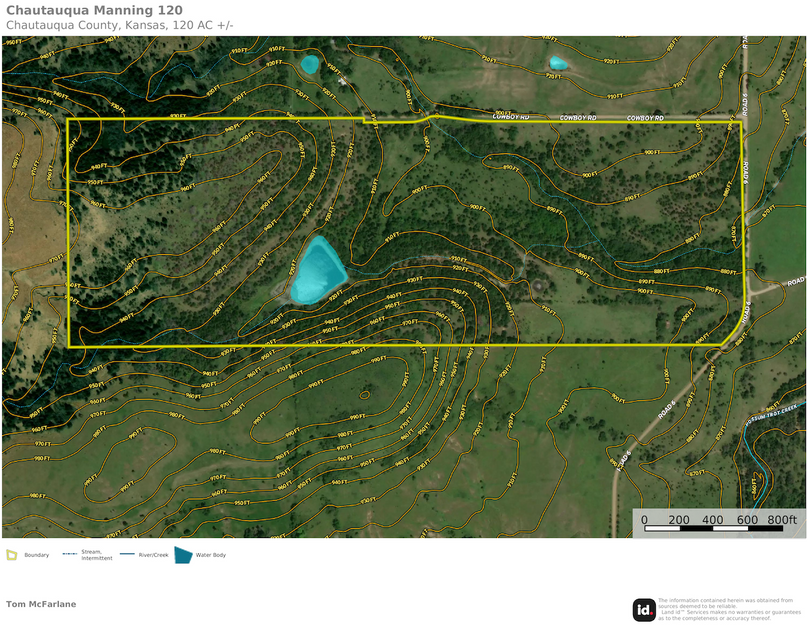The width and height of the screenshot is (808, 625).
Task: Toggle the River/Creek legend entry
Action: [151, 553]
